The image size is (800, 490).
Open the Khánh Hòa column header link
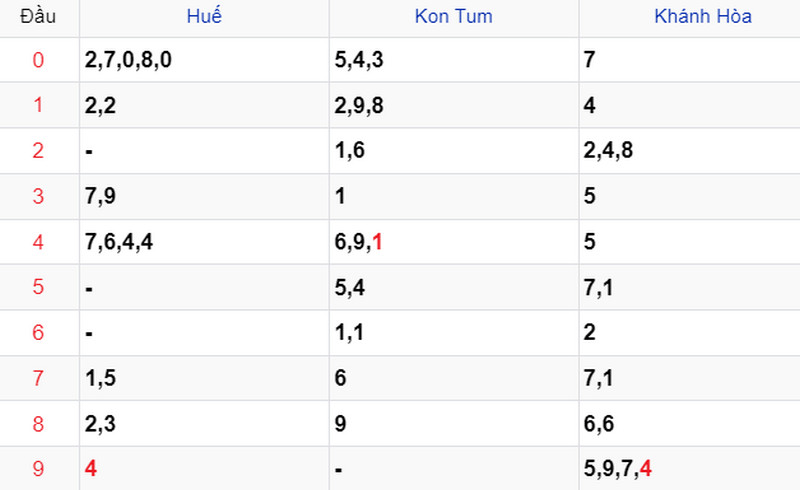703,16
